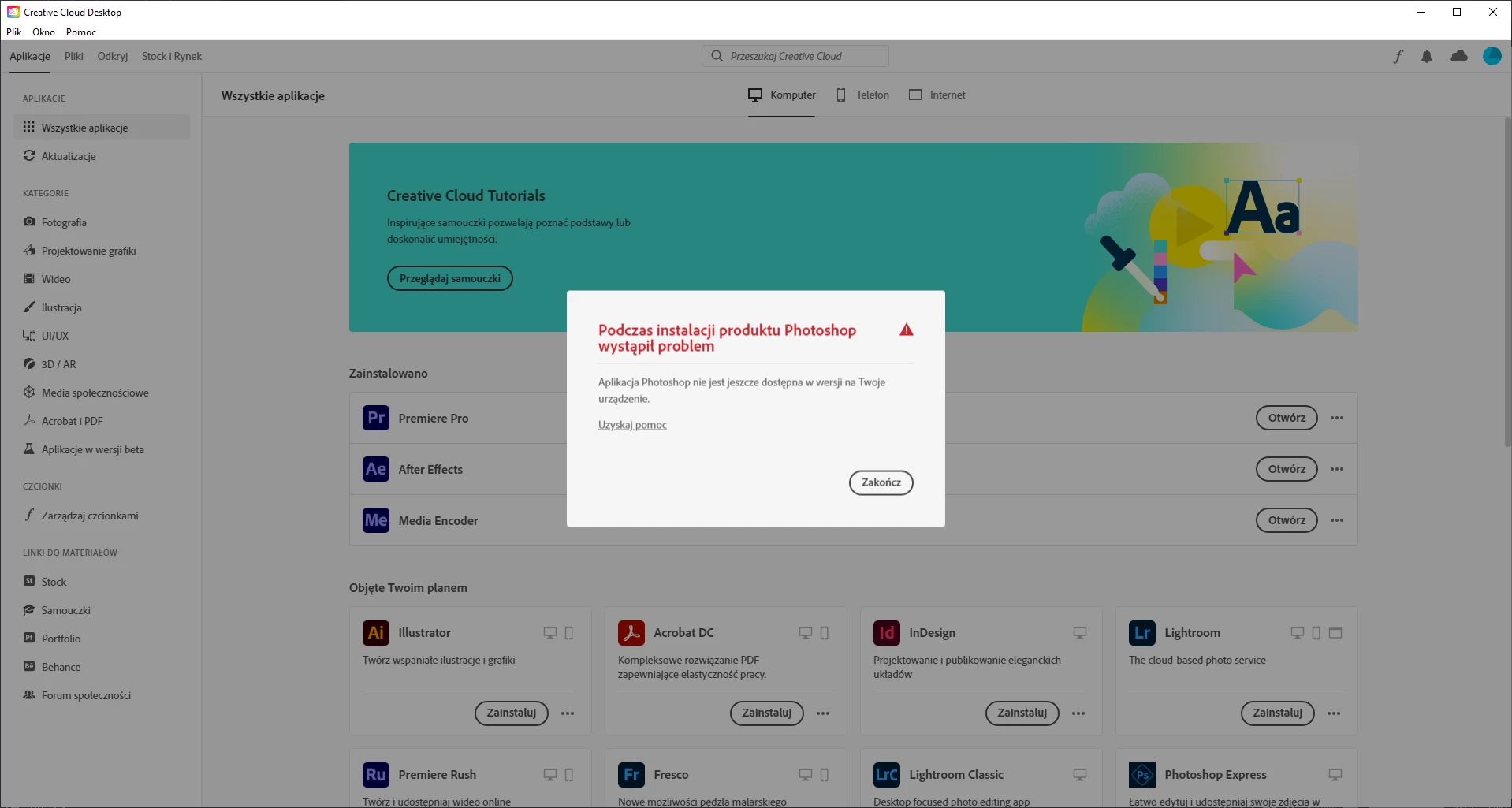Select the Komputer platform tab
This screenshot has width=1512, height=808.
coord(781,95)
